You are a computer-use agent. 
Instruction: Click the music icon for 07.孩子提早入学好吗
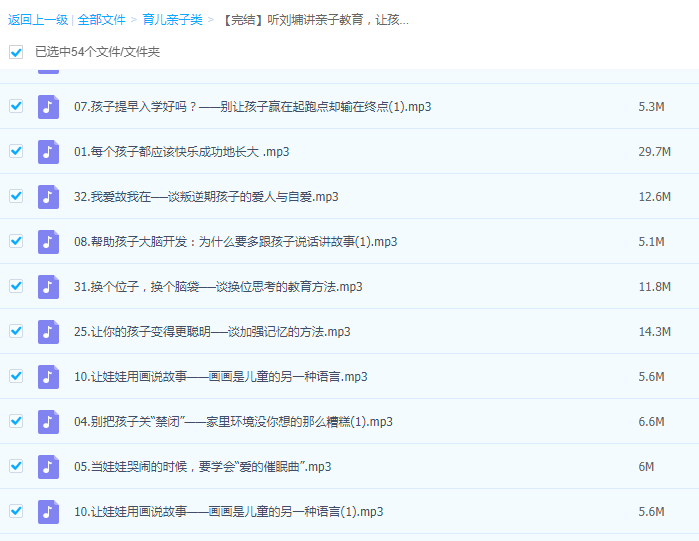48,106
